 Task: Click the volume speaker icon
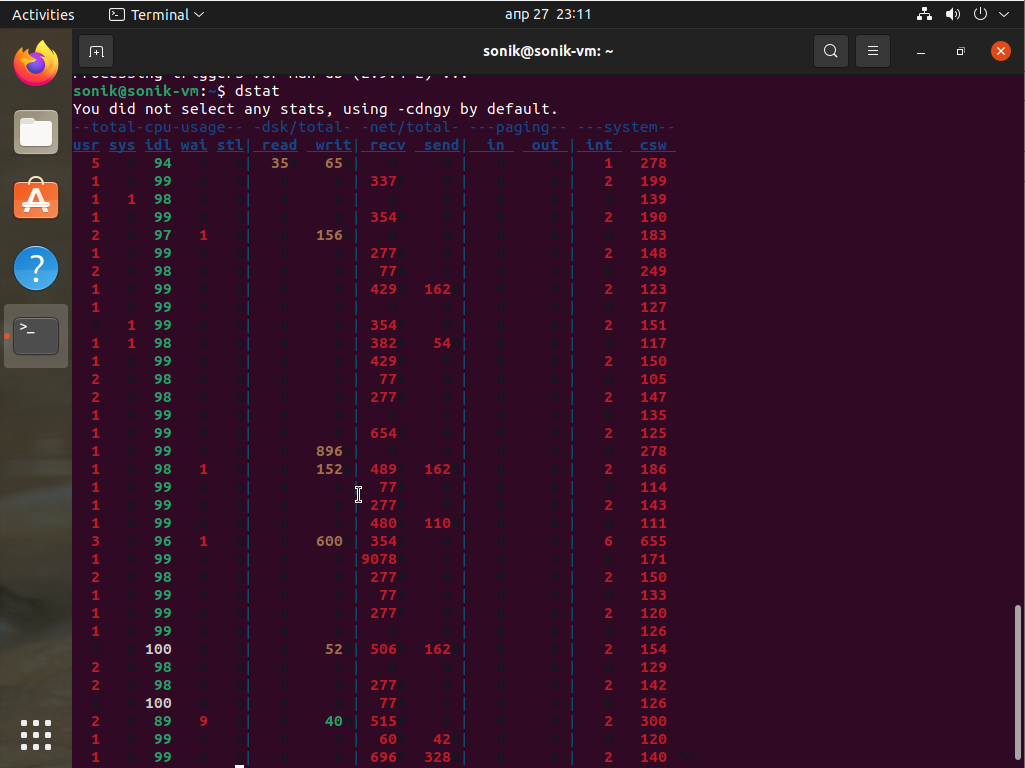pos(952,15)
